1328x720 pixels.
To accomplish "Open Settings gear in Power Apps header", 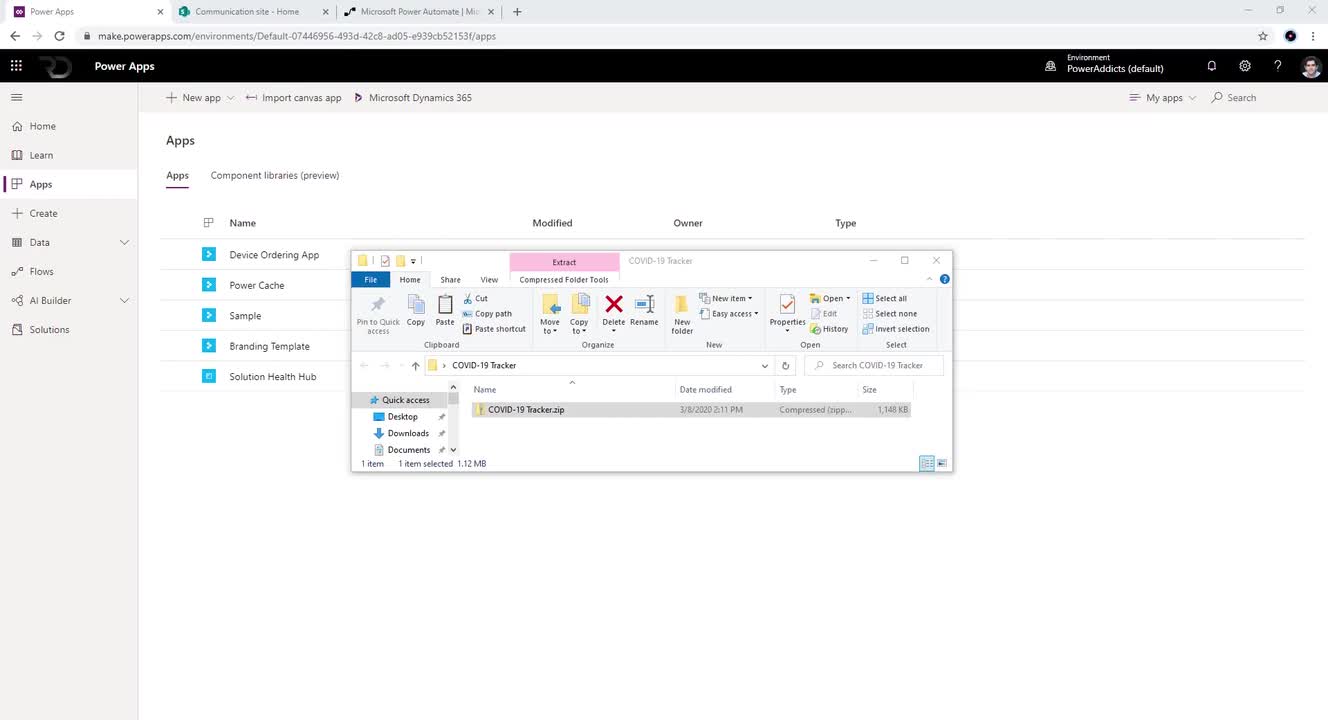I will pyautogui.click(x=1245, y=66).
